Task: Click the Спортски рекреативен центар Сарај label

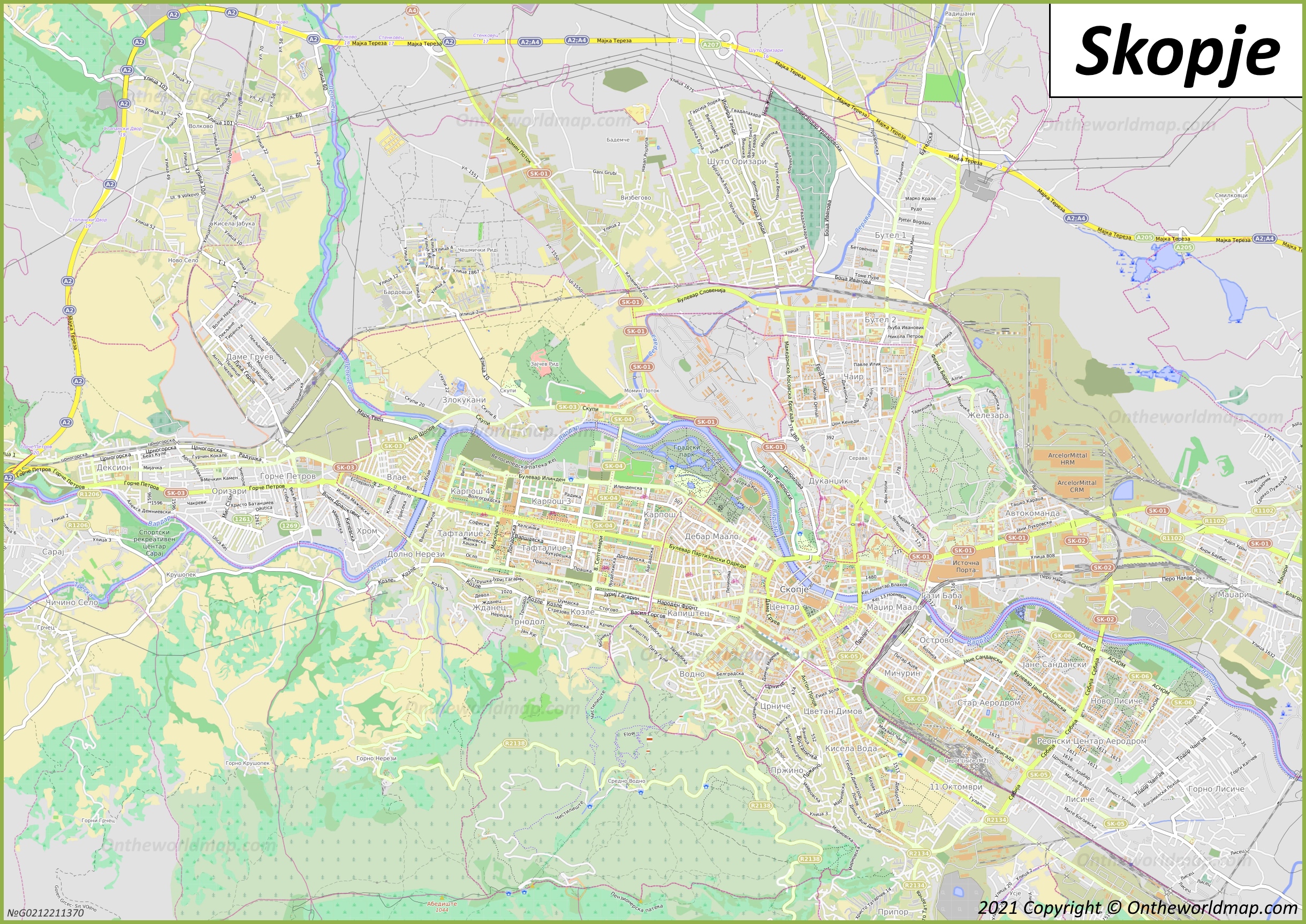Action: 154,543
